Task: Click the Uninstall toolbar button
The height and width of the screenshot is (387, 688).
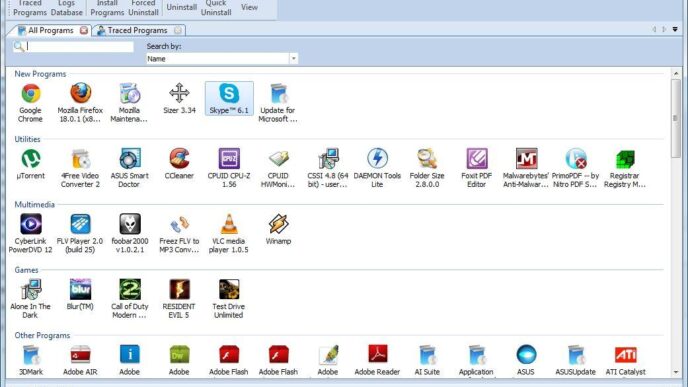Action: (x=181, y=7)
